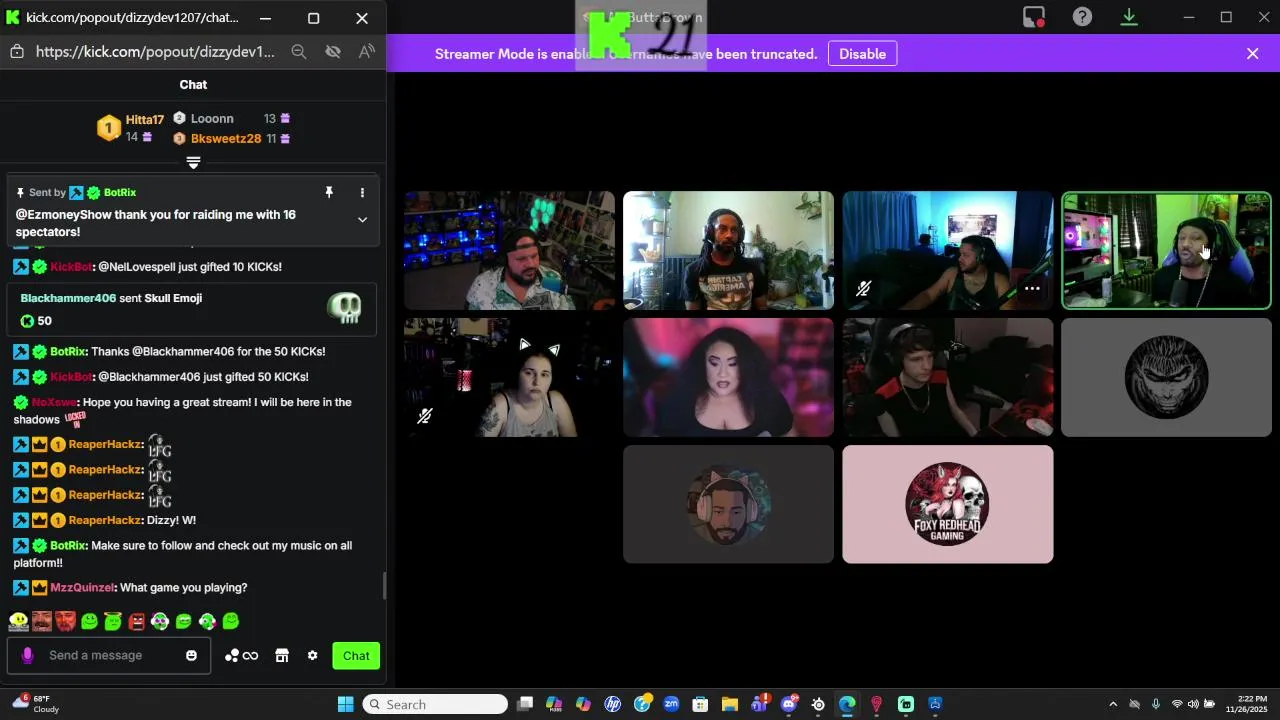Viewport: 1280px width, 720px height.
Task: Select the last green blob emote
Action: pyautogui.click(x=231, y=621)
